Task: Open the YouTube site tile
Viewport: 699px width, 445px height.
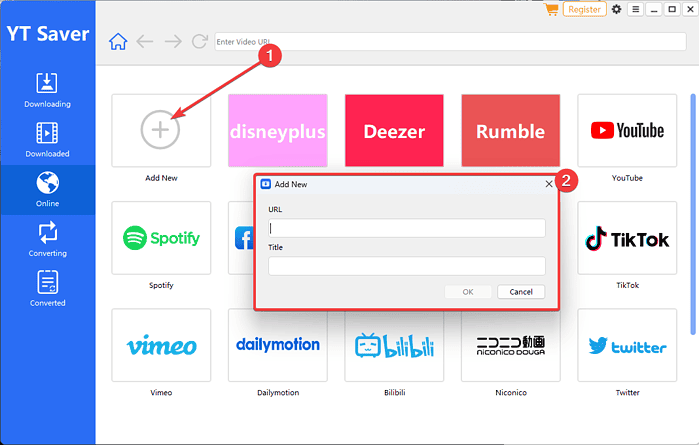Action: 627,130
